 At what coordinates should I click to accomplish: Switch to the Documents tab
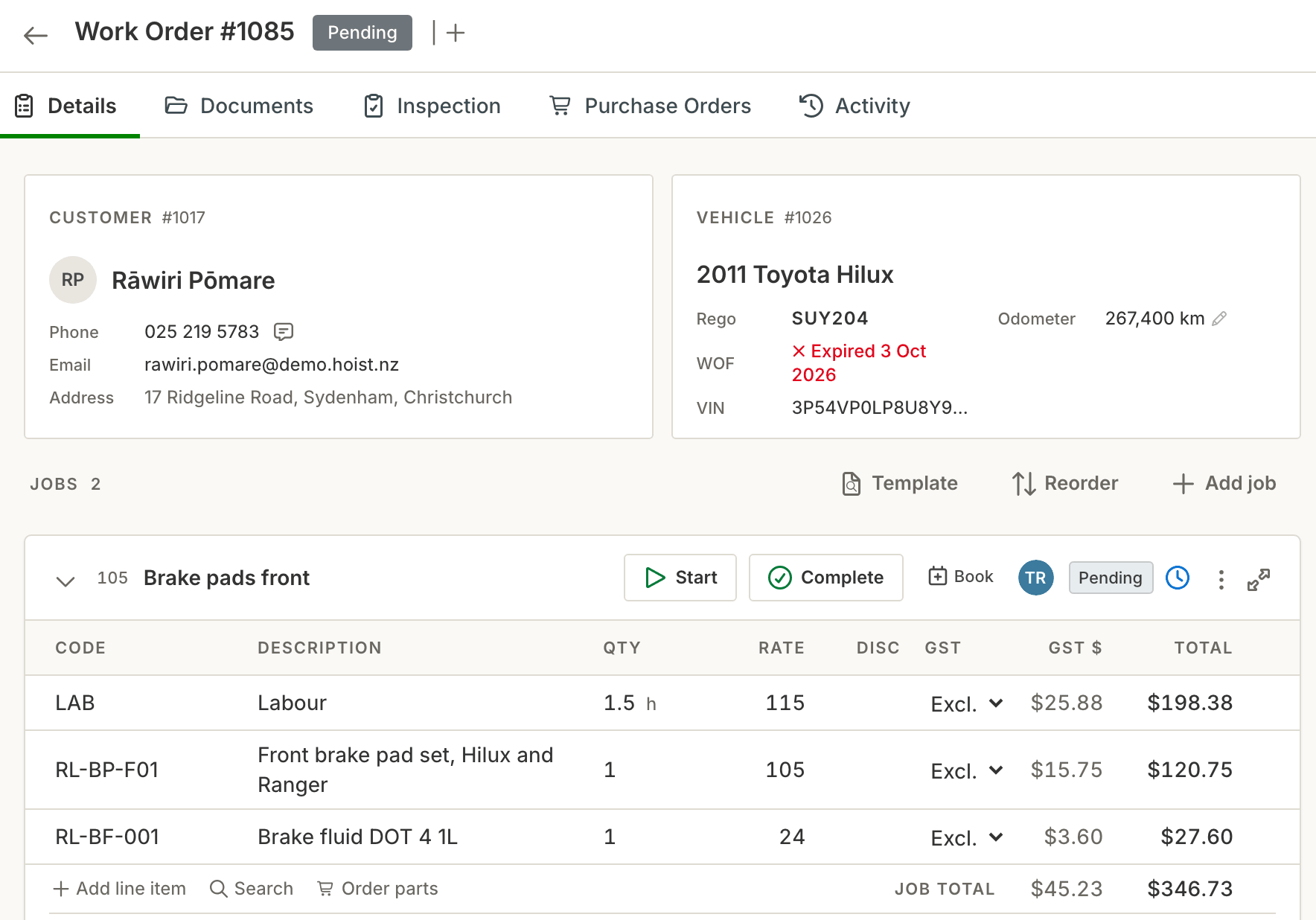[x=239, y=106]
